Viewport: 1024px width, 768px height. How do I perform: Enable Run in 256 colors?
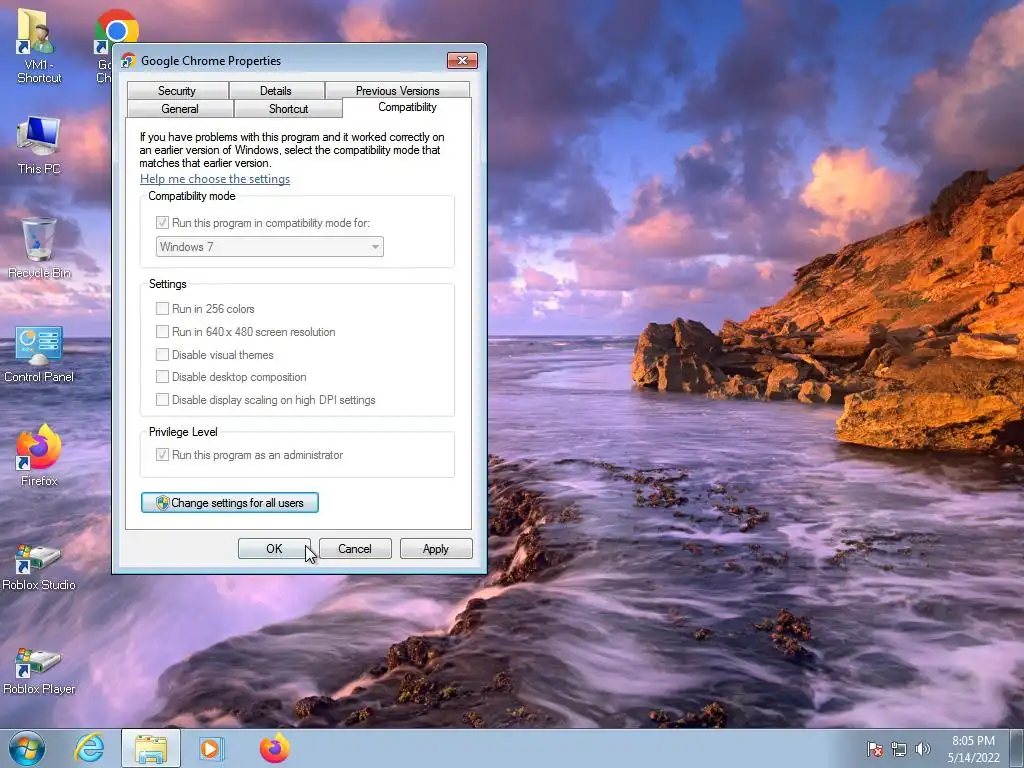click(163, 308)
